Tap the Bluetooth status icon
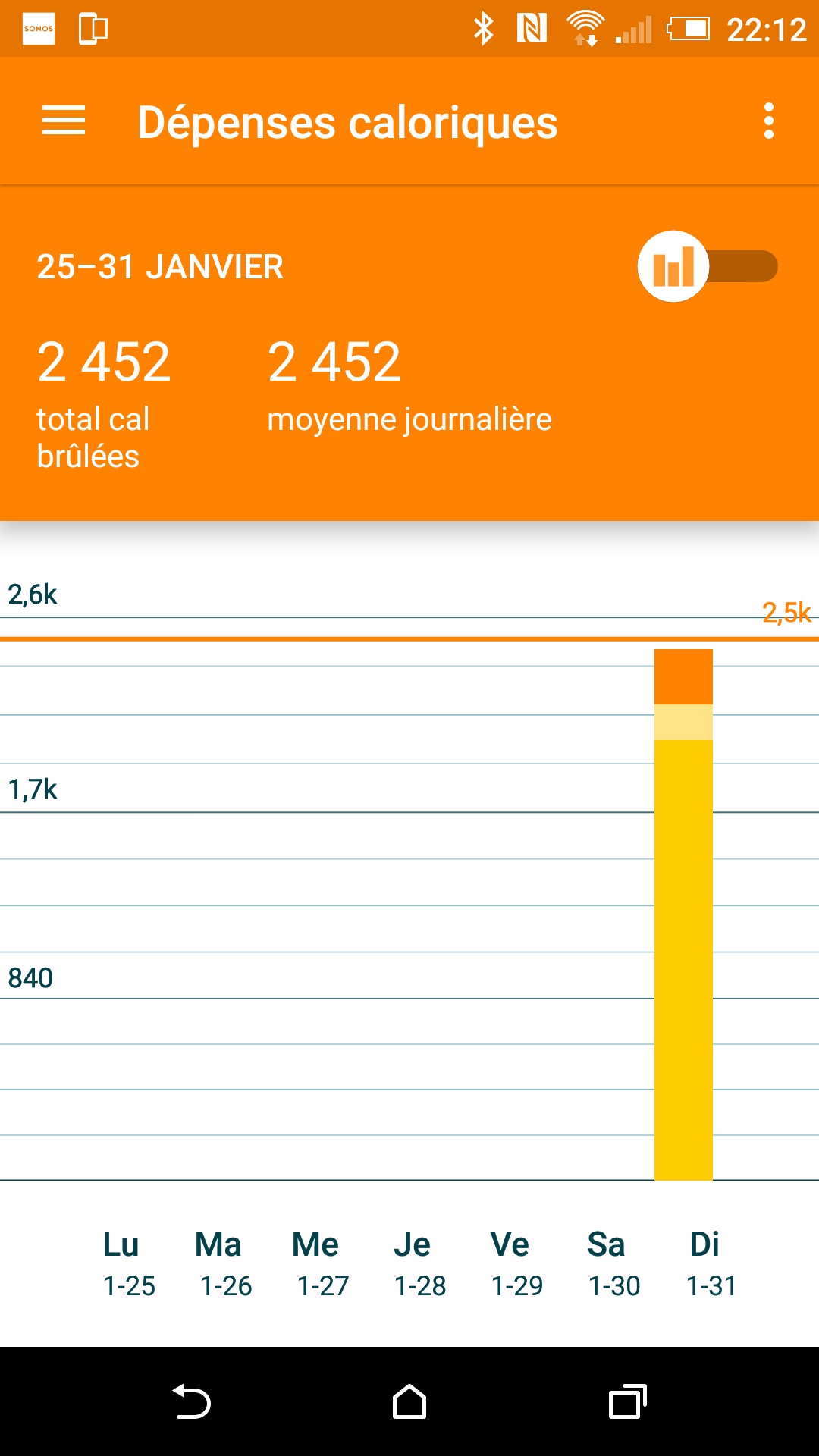Viewport: 819px width, 1456px height. click(483, 29)
